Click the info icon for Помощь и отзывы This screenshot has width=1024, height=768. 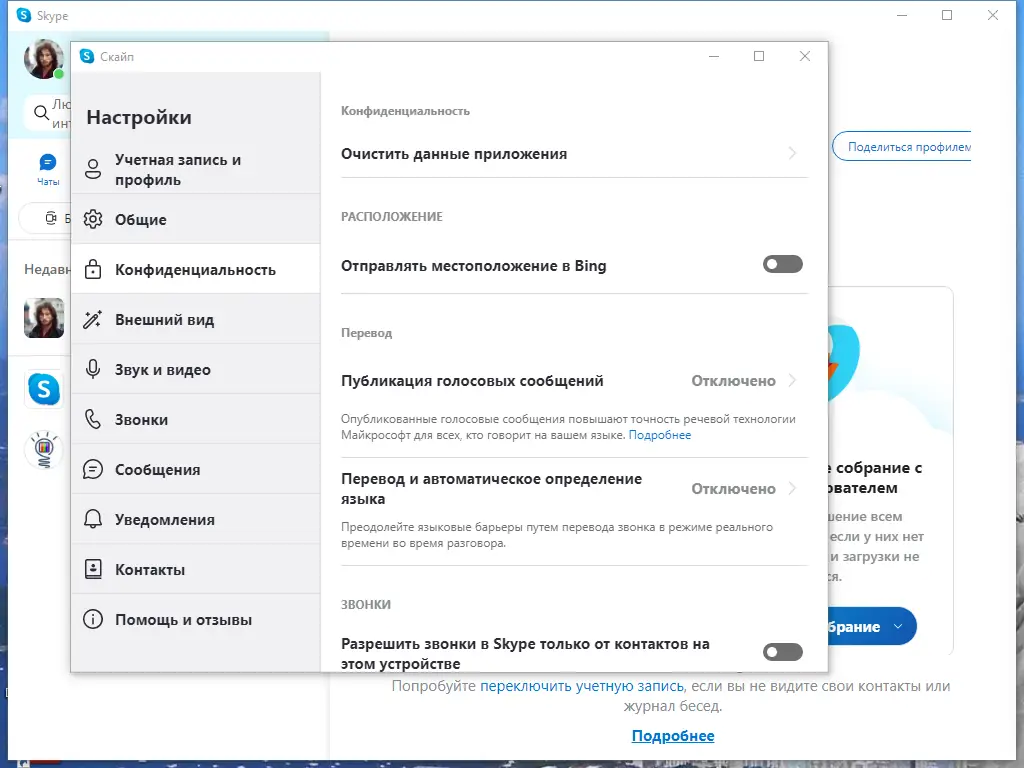click(x=93, y=619)
